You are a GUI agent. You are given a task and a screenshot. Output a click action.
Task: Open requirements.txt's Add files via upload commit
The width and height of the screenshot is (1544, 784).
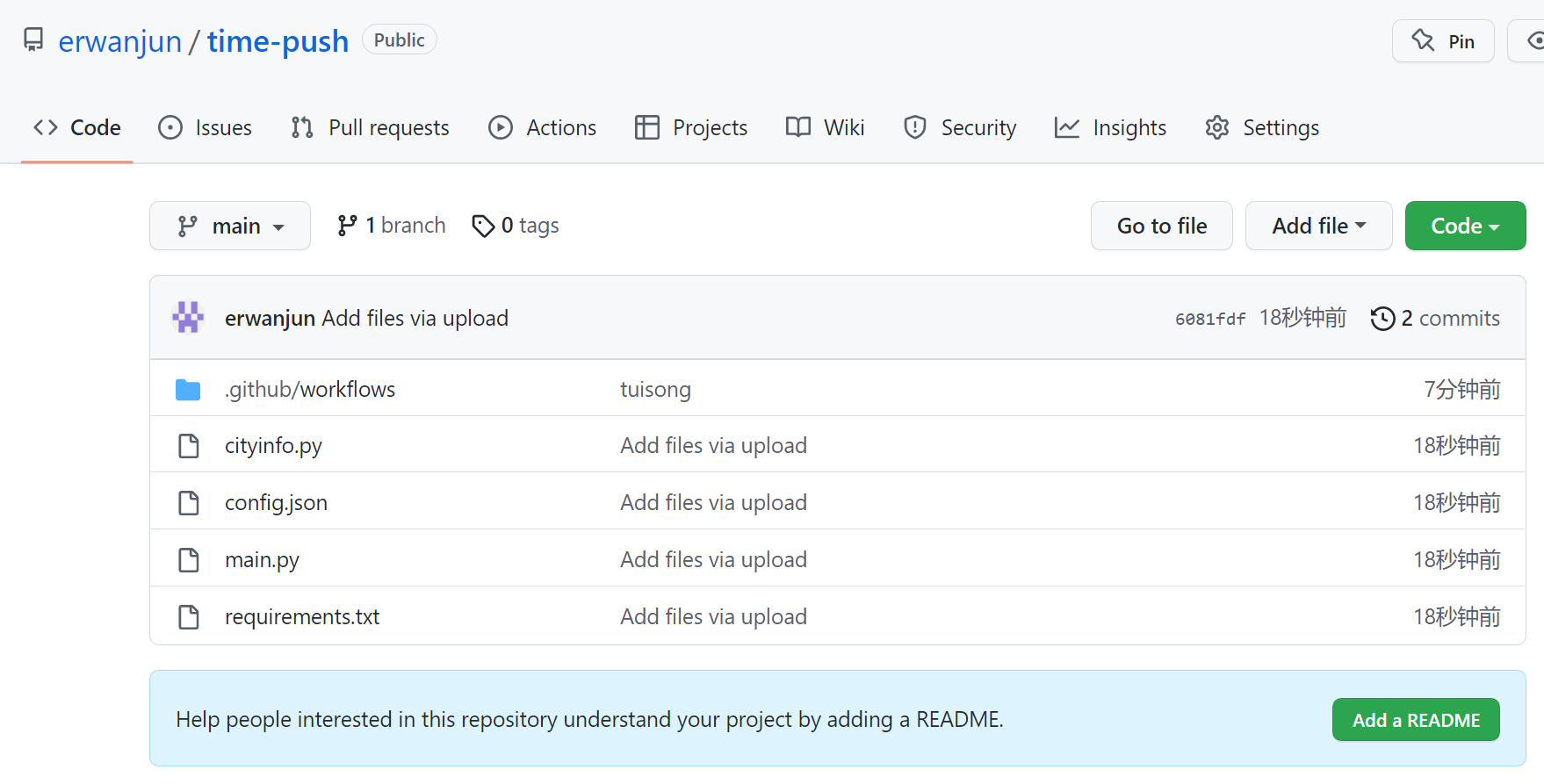713,616
